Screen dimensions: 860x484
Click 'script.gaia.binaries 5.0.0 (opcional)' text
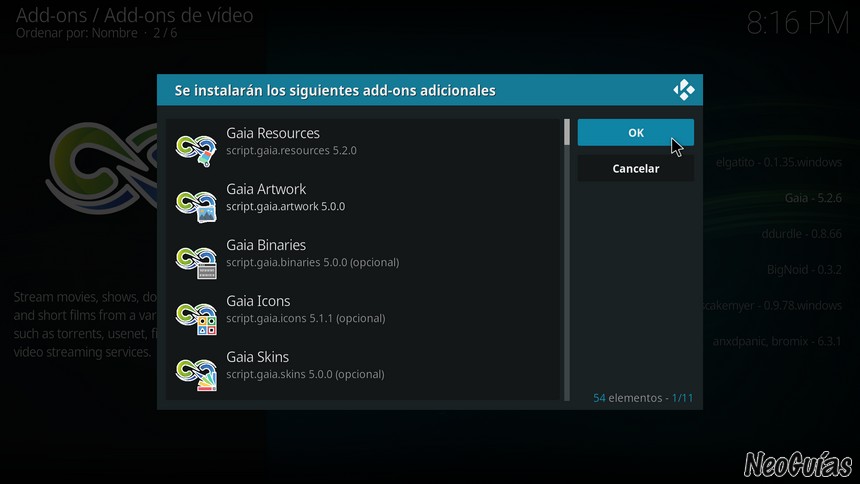313,262
